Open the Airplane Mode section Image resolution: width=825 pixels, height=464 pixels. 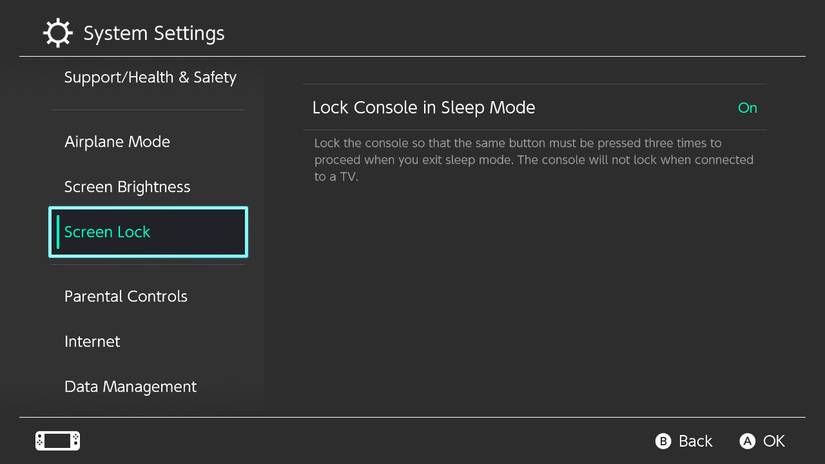pos(117,142)
